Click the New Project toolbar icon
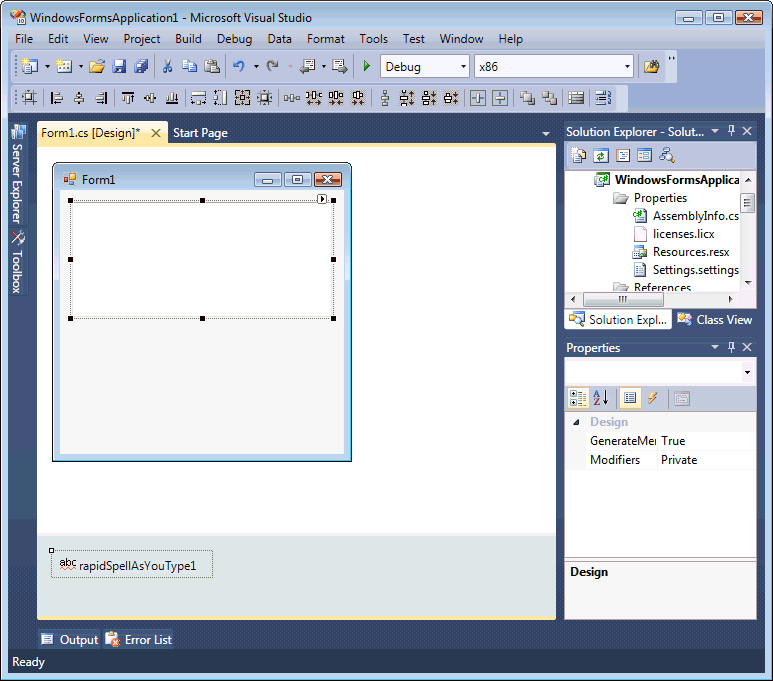Image resolution: width=773 pixels, height=681 pixels. coord(30,66)
